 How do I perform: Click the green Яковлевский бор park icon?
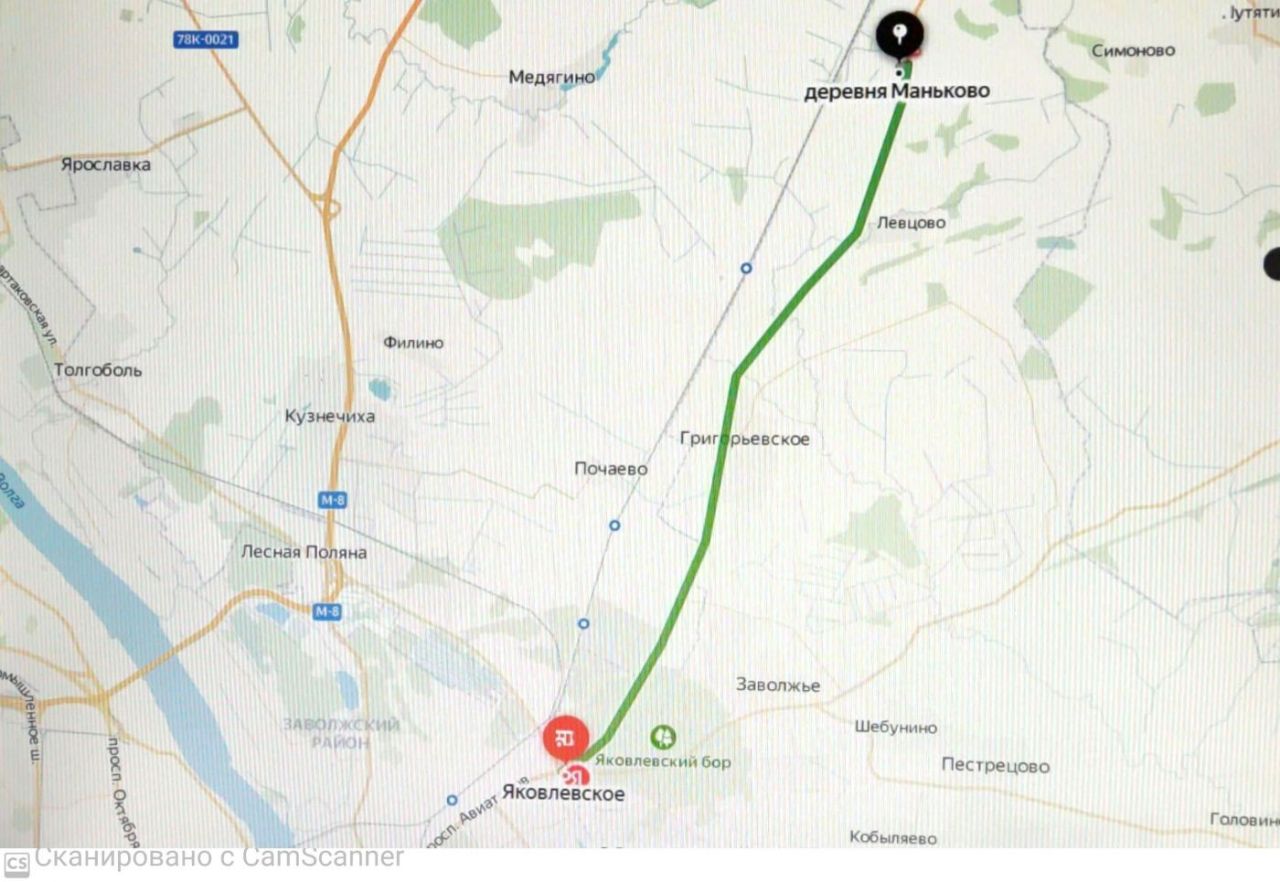(x=663, y=738)
